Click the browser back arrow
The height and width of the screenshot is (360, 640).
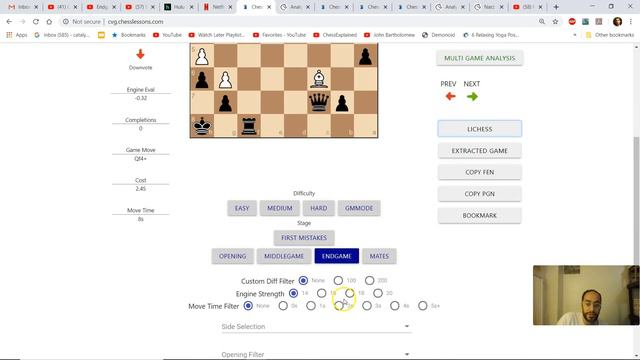coord(9,22)
